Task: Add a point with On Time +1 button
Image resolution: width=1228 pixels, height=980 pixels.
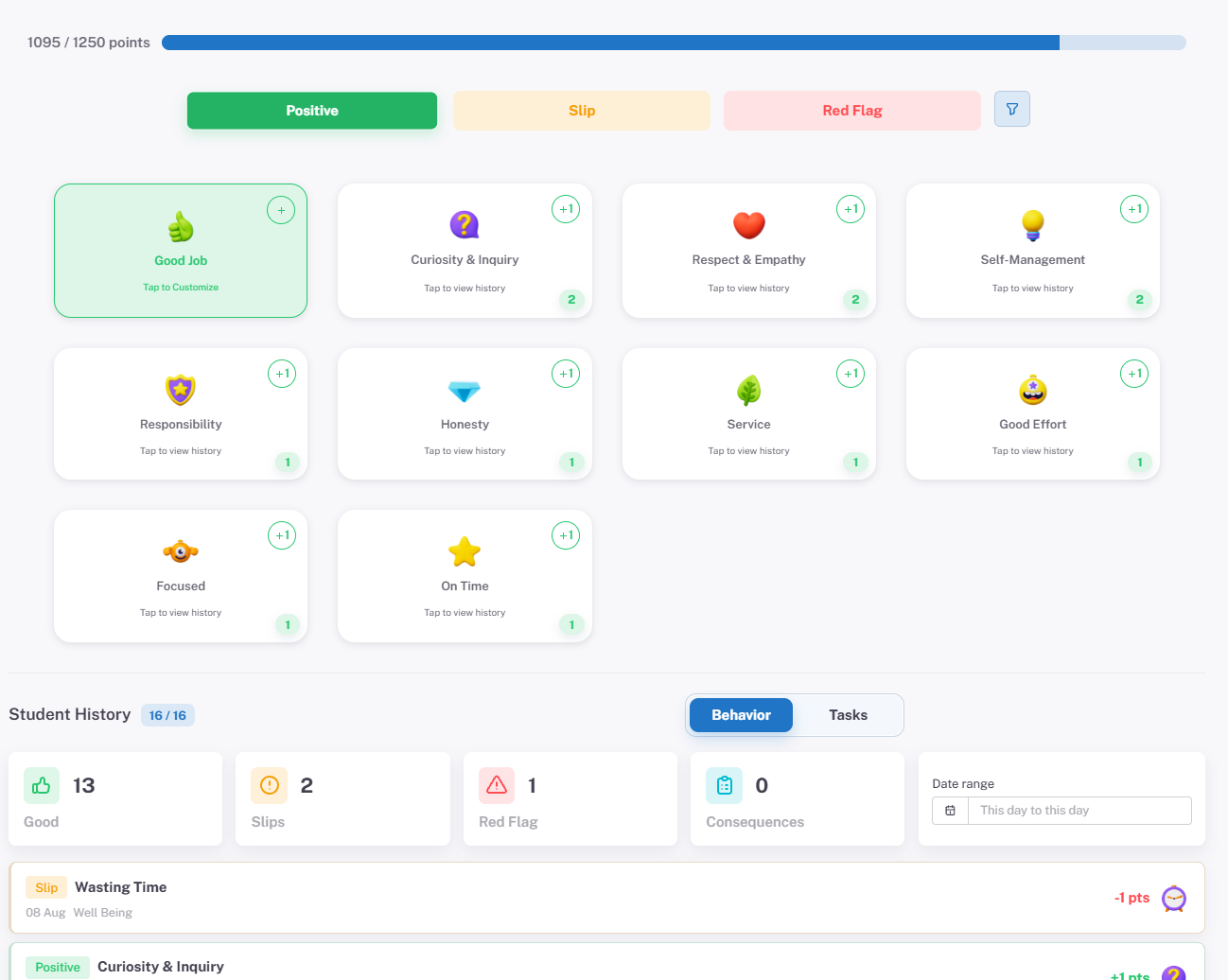Action: tap(566, 535)
